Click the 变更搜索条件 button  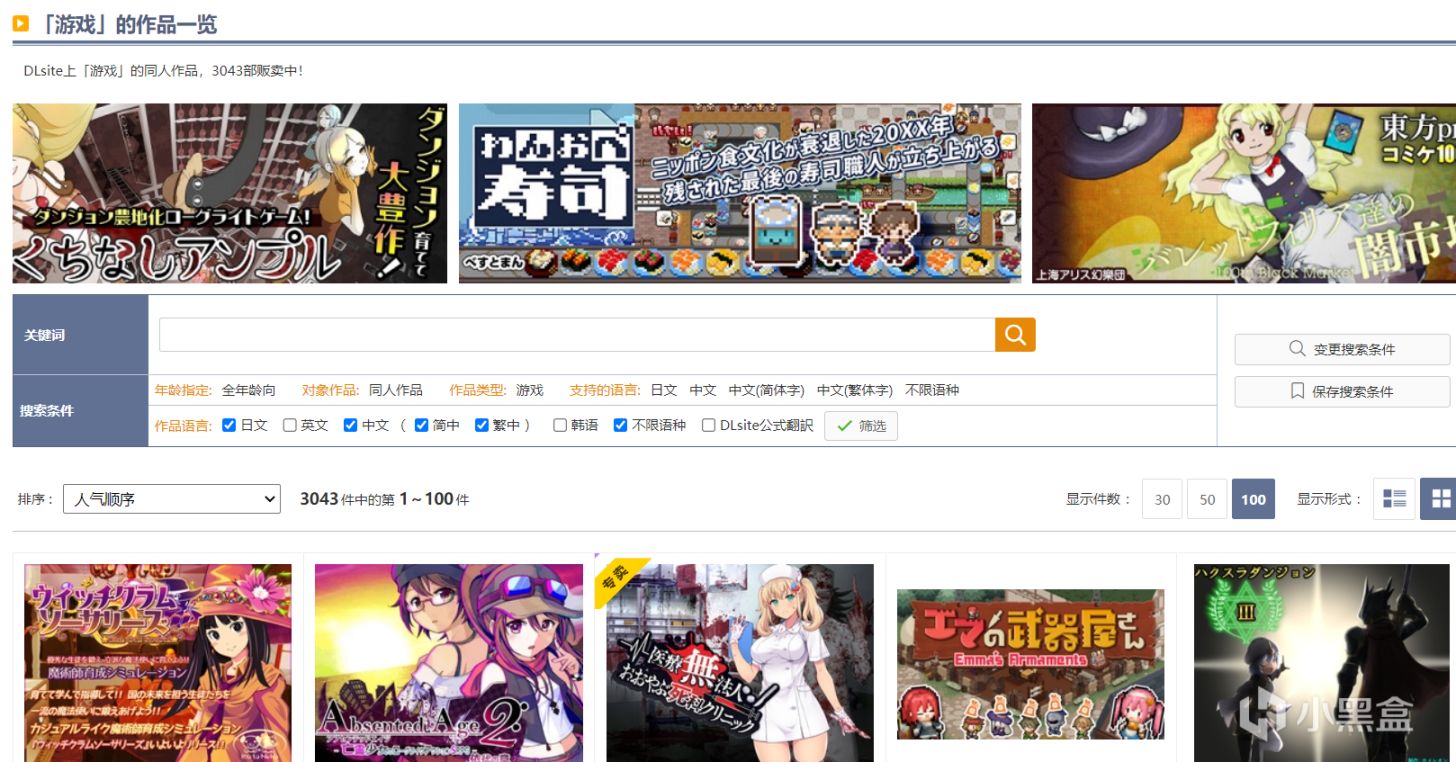click(x=1342, y=349)
